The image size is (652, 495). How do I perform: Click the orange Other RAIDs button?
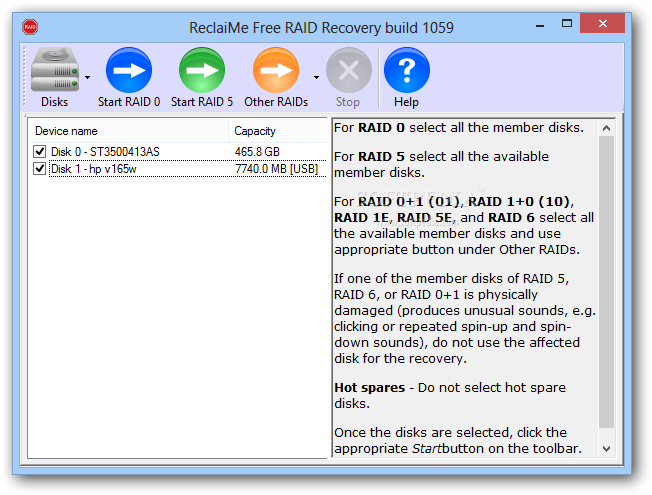coord(276,77)
